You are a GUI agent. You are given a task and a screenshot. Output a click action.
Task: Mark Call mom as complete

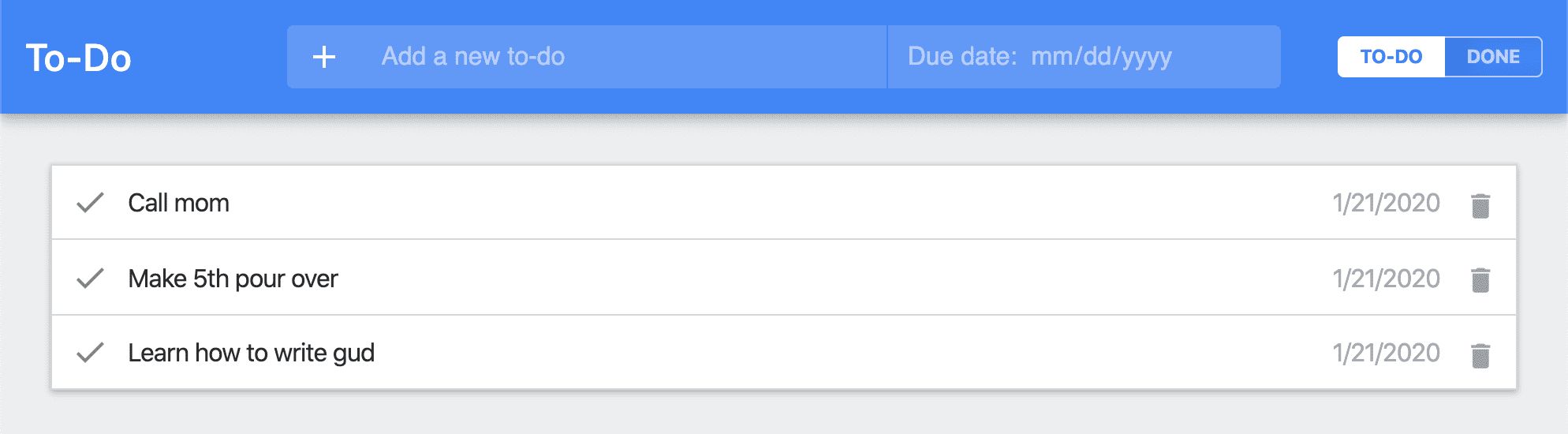pyautogui.click(x=91, y=203)
